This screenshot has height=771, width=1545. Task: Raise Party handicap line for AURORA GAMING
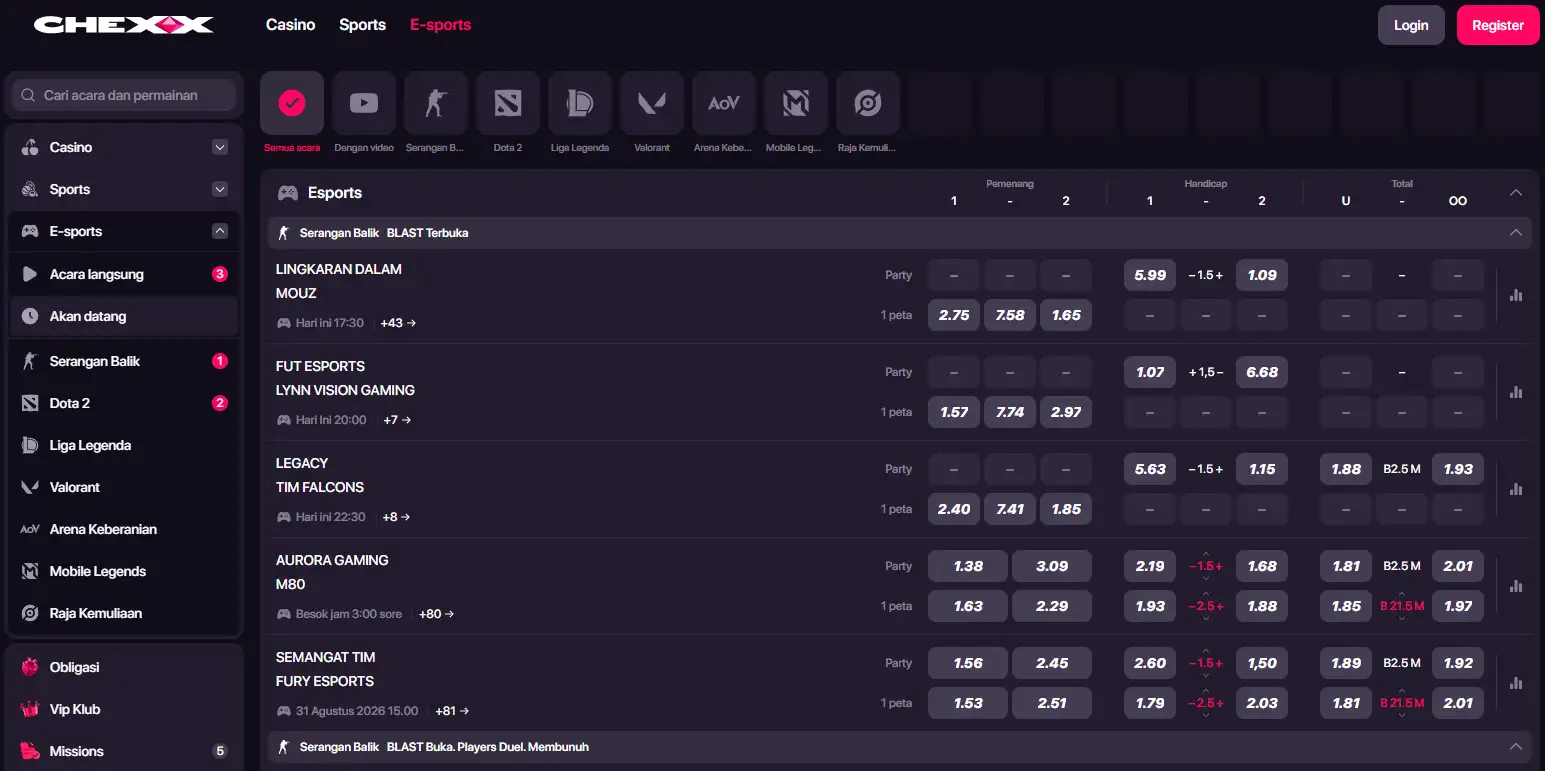(x=1206, y=554)
